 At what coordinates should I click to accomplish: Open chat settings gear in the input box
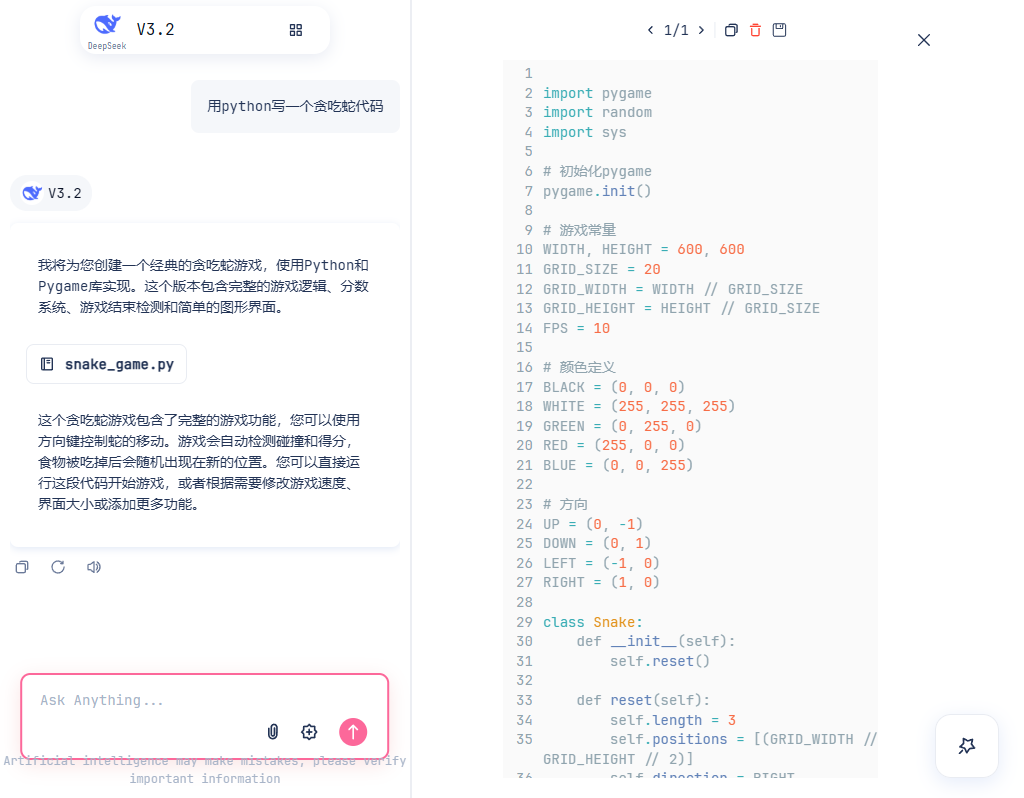tap(309, 732)
